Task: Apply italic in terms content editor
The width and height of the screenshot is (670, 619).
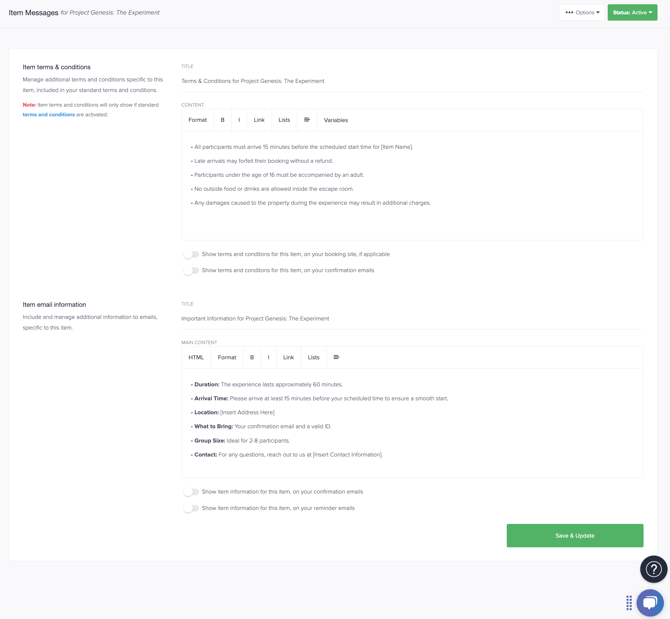Action: coord(239,120)
